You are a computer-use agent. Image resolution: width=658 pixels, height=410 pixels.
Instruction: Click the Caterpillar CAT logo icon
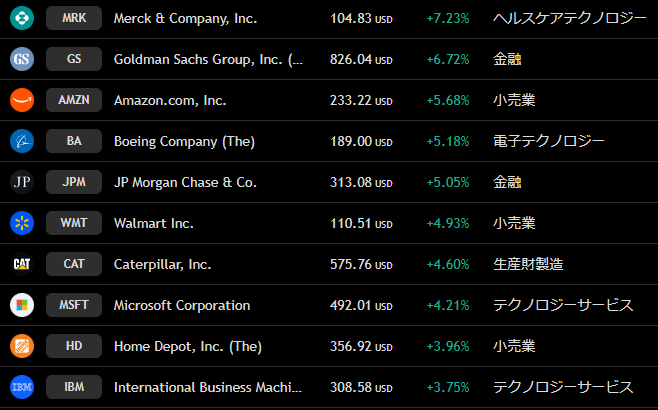(22, 264)
